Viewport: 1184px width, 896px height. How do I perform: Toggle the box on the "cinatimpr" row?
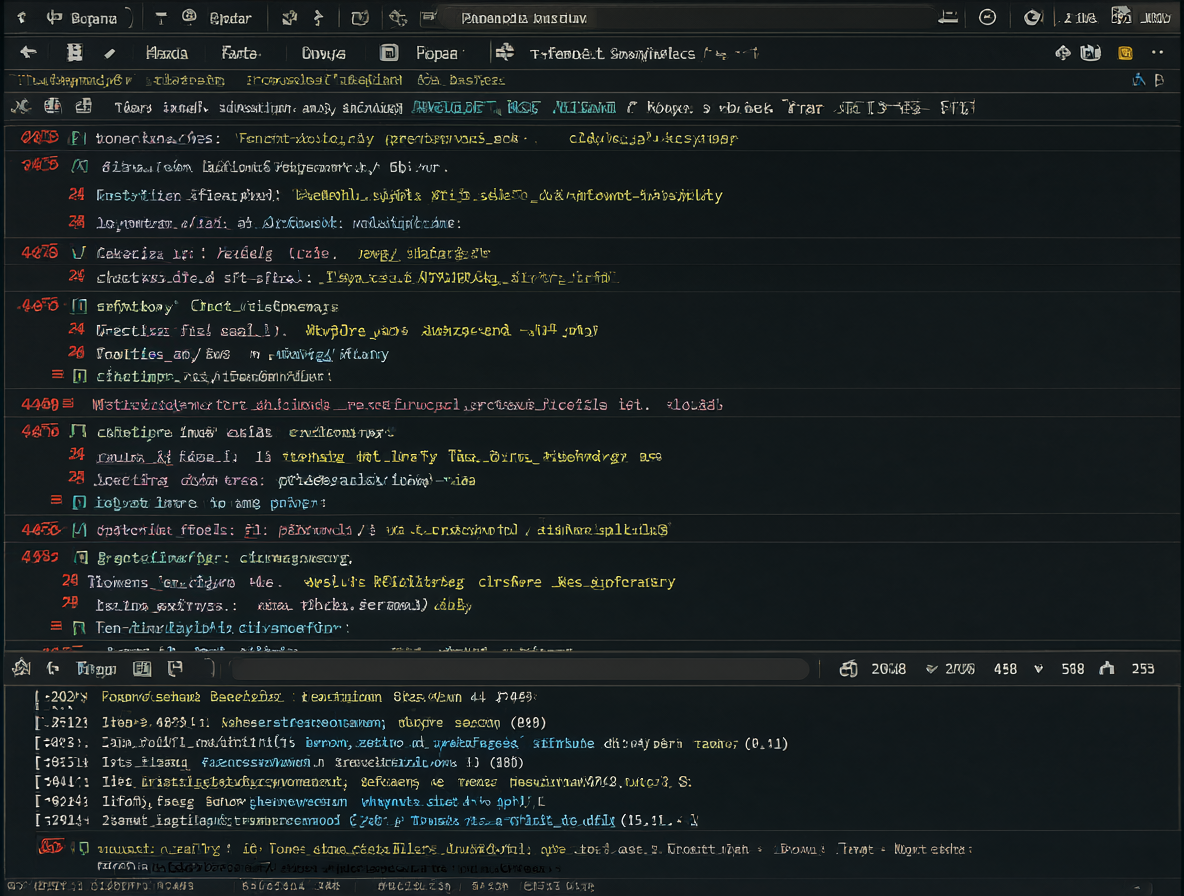(79, 376)
